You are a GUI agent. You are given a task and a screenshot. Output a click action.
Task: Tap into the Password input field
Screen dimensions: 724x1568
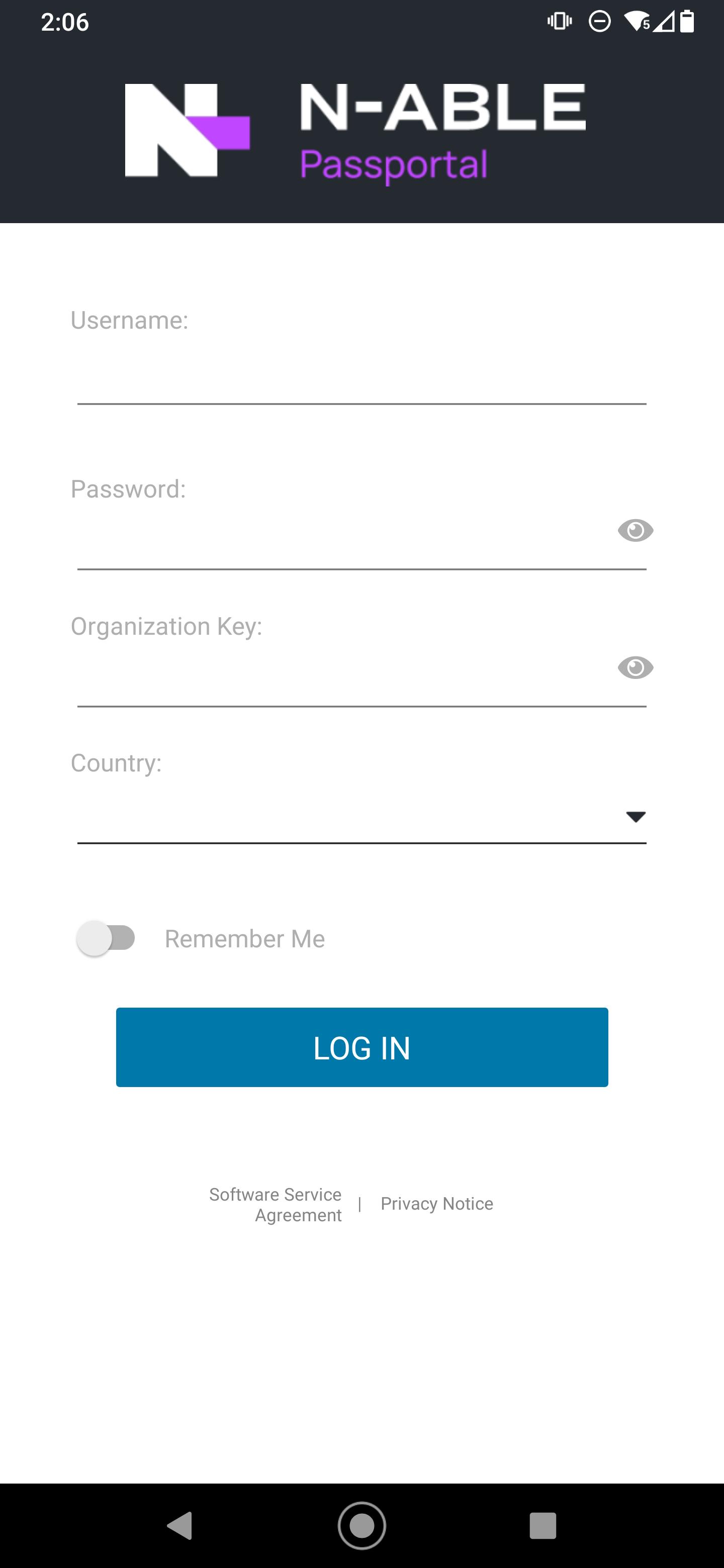coord(341,542)
